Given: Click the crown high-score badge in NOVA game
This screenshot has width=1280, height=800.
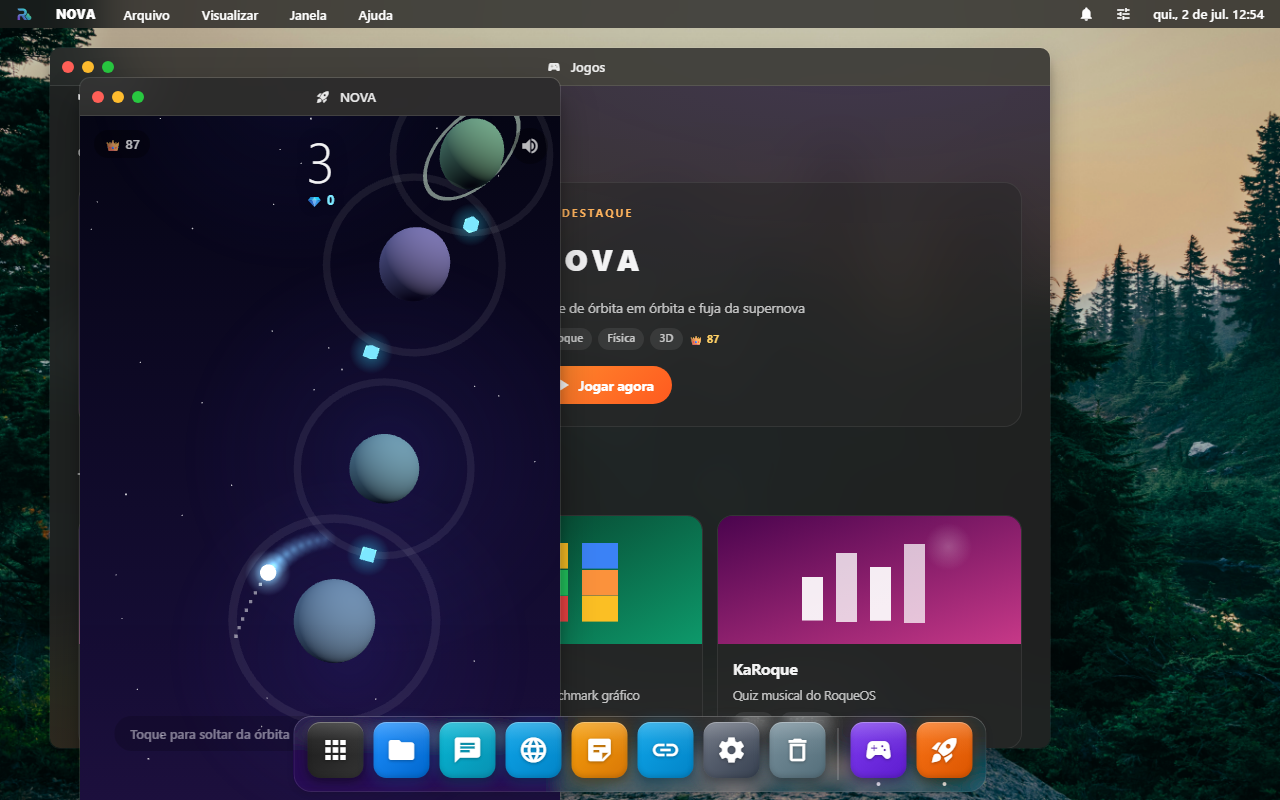Looking at the screenshot, I should click(x=123, y=145).
